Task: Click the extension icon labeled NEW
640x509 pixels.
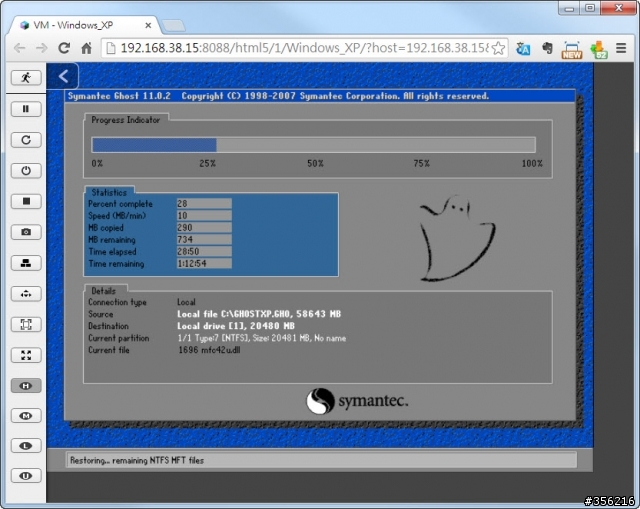Action: tap(572, 50)
